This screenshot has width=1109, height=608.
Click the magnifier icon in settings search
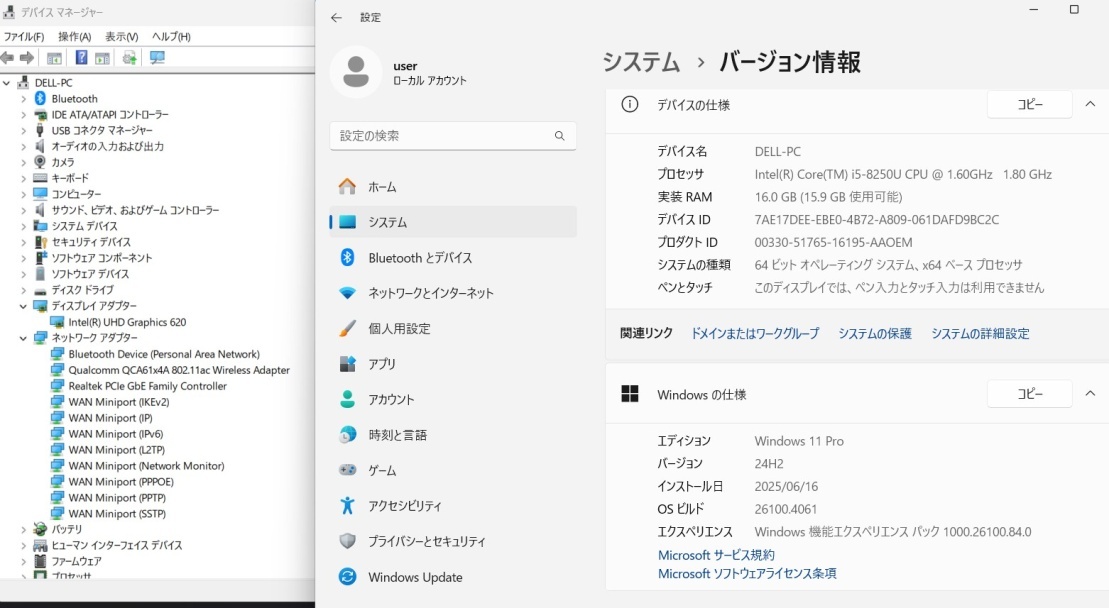click(559, 136)
